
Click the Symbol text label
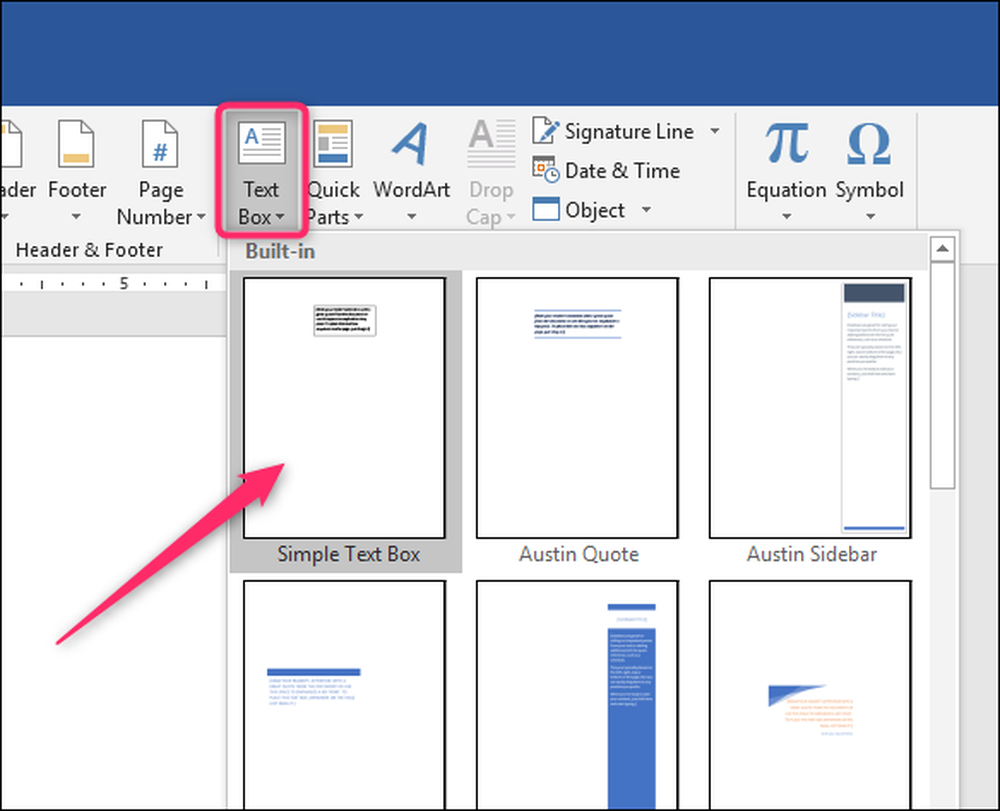(869, 190)
